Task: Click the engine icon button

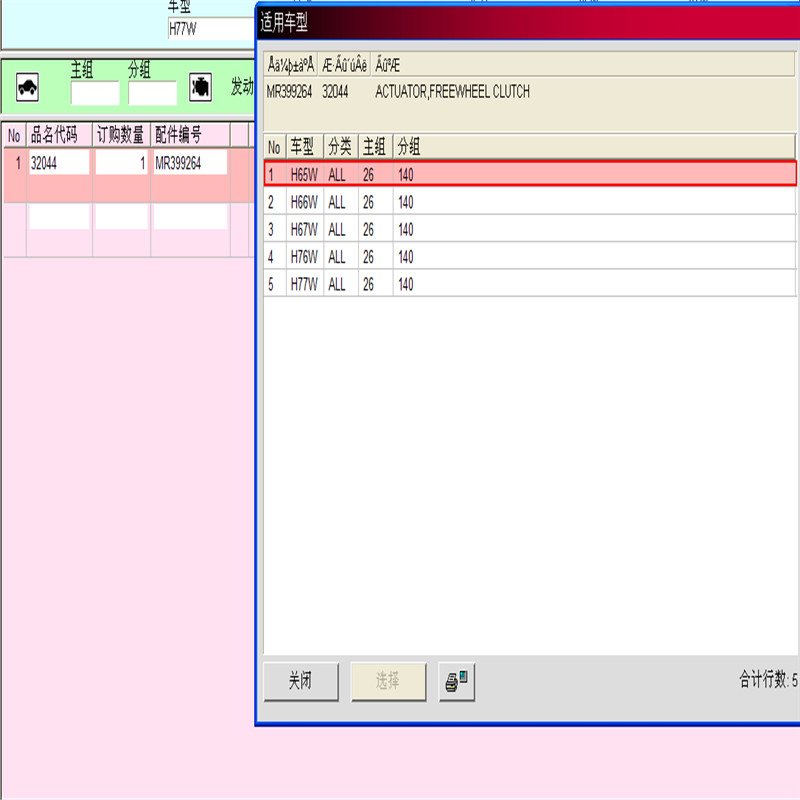Action: point(201,87)
